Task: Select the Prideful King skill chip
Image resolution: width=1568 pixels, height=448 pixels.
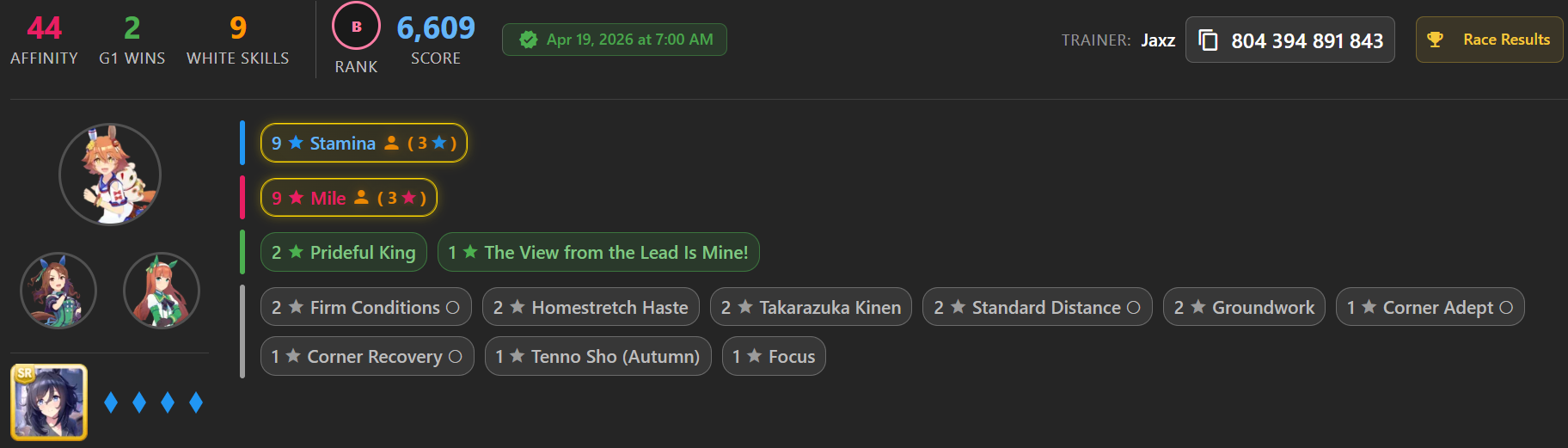Action: coord(344,253)
